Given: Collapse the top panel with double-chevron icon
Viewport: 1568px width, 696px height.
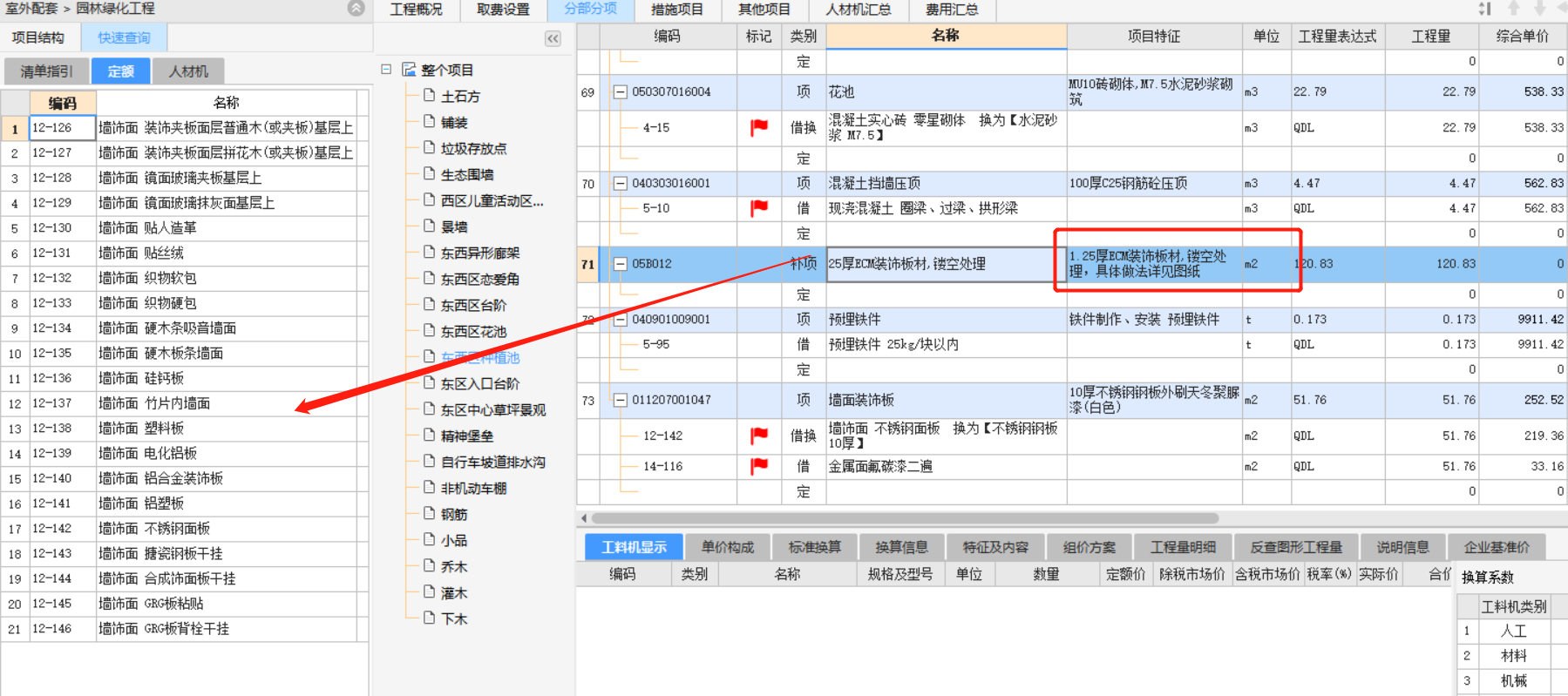Looking at the screenshot, I should click(x=356, y=9).
